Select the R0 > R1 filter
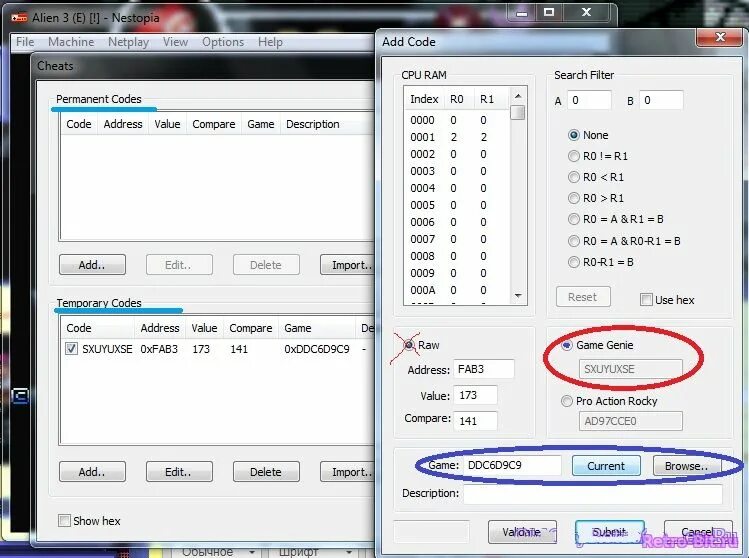 pos(574,198)
